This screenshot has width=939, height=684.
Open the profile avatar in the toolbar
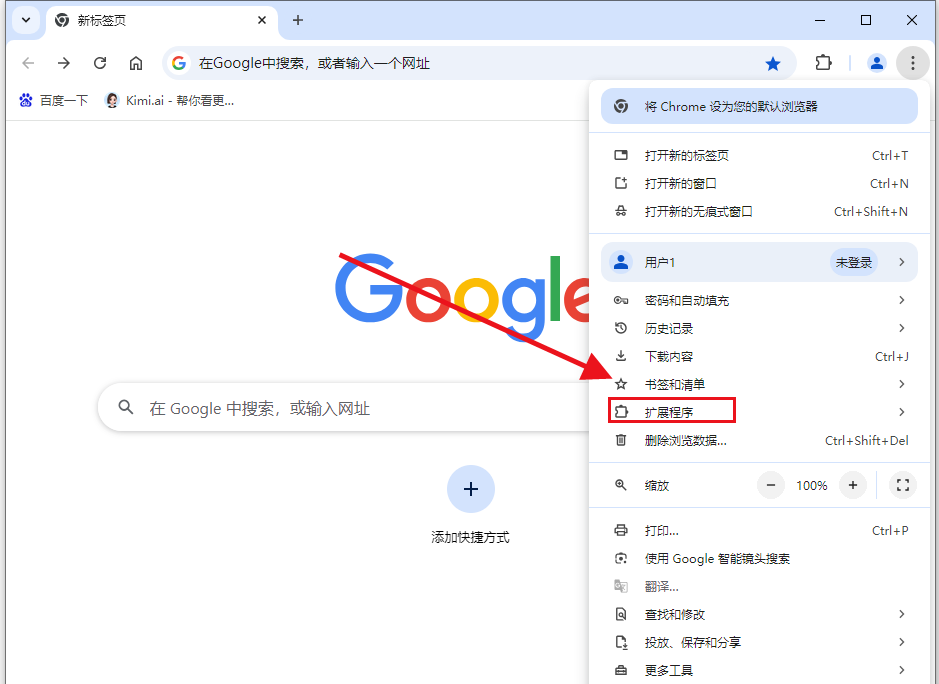[877, 63]
